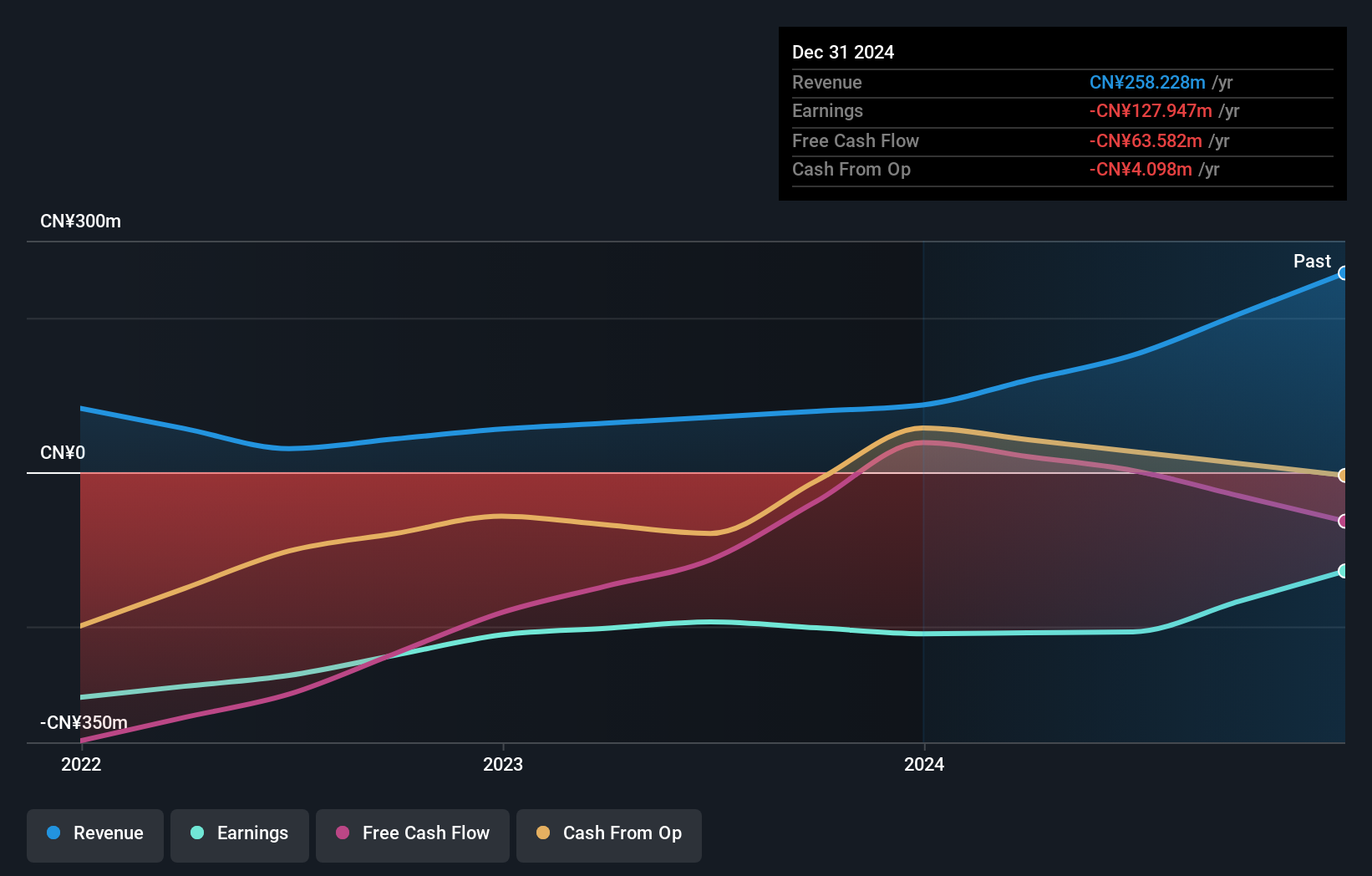Click the Past section label
Viewport: 1372px width, 876px height.
coord(1312,261)
